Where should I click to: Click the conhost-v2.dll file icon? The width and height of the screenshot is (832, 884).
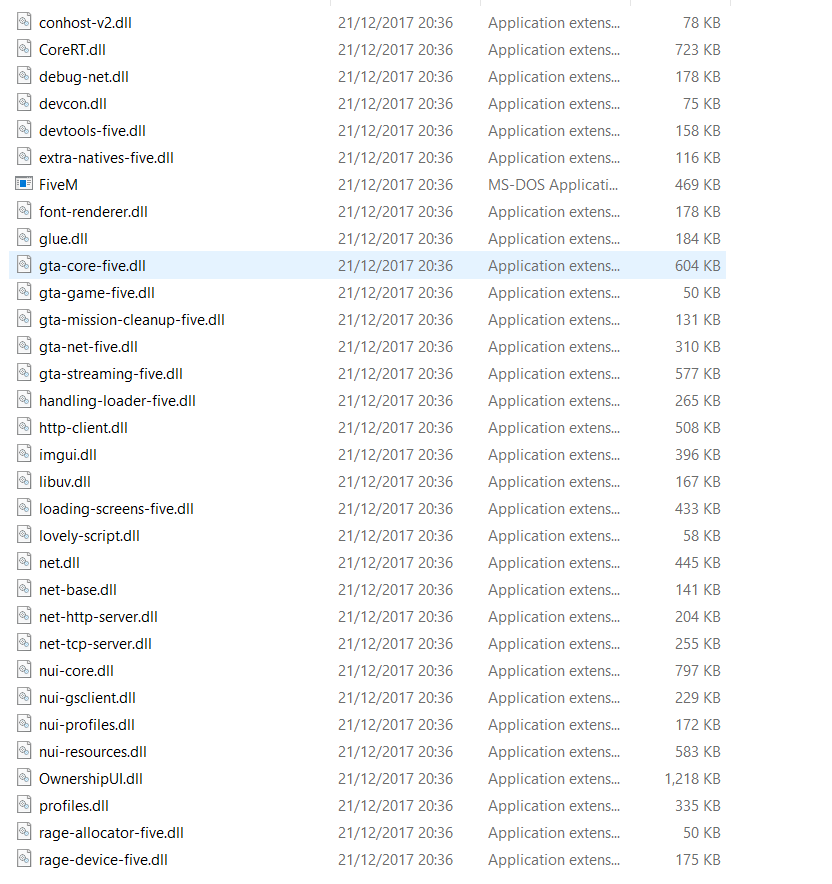[24, 22]
